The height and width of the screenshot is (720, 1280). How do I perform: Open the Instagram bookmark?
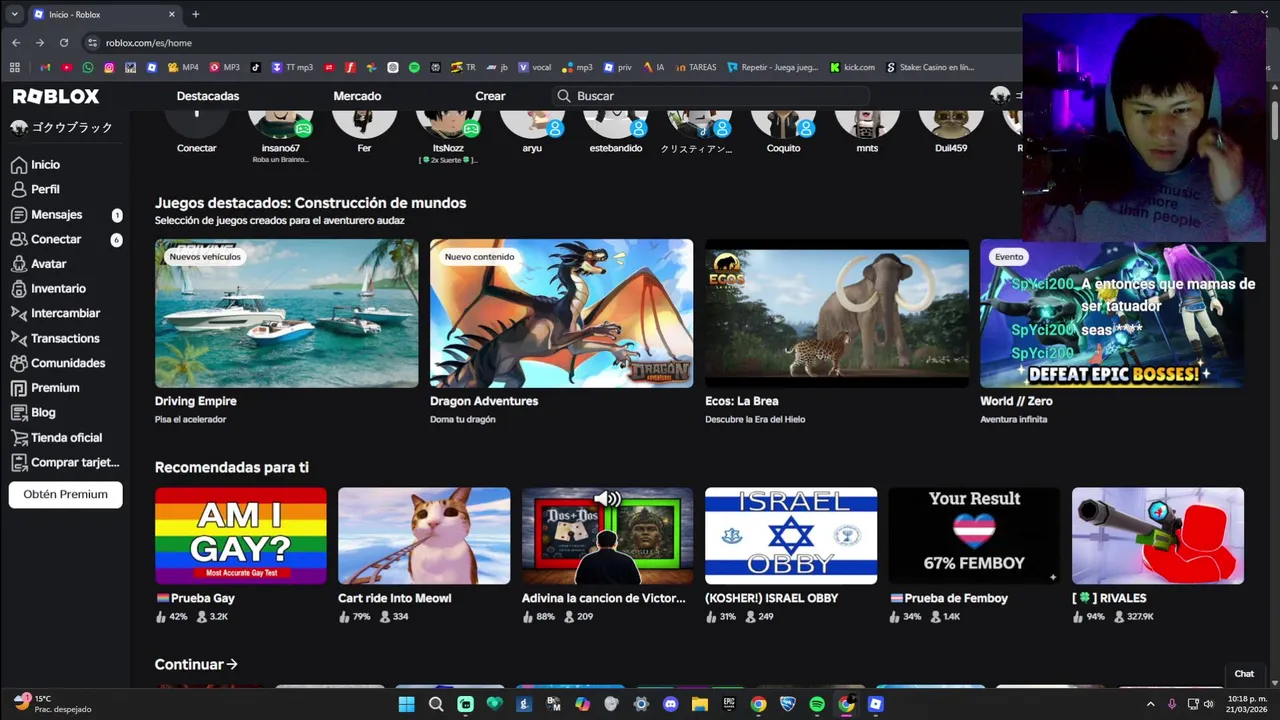click(x=109, y=68)
